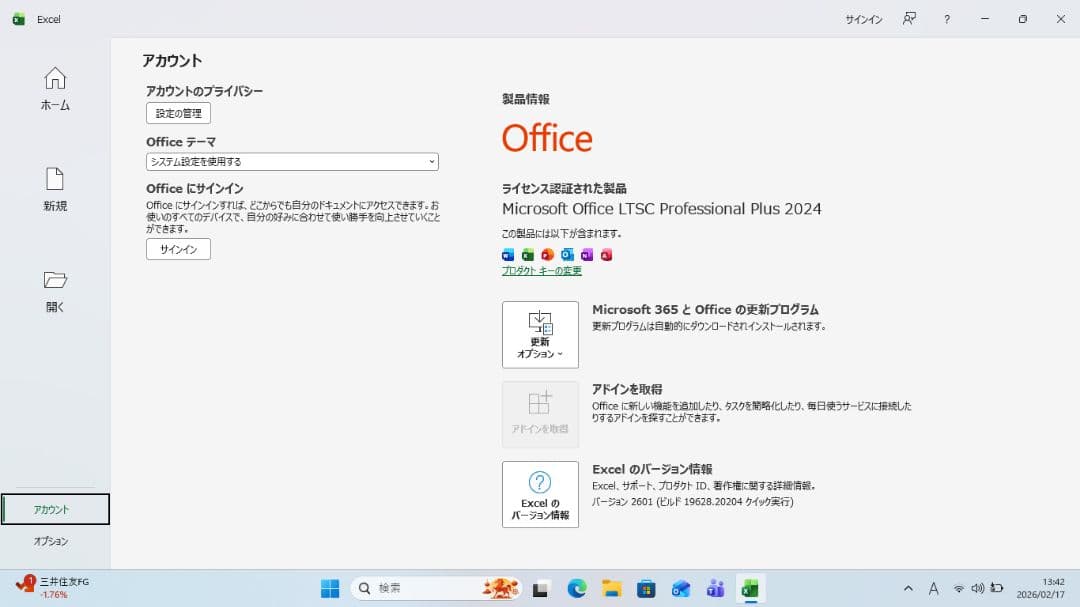Screen dimensions: 1080x607
Task: Open オプション in the left sidebar
Action: (x=52, y=541)
